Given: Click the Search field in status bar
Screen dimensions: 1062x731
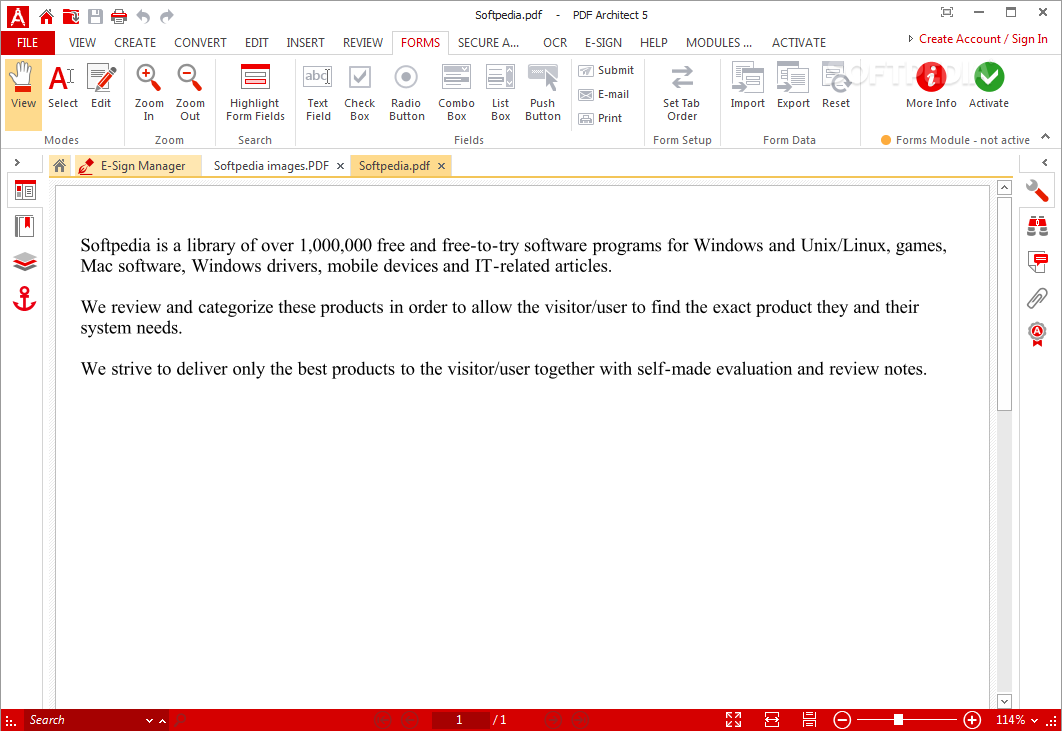Looking at the screenshot, I should 83,720.
